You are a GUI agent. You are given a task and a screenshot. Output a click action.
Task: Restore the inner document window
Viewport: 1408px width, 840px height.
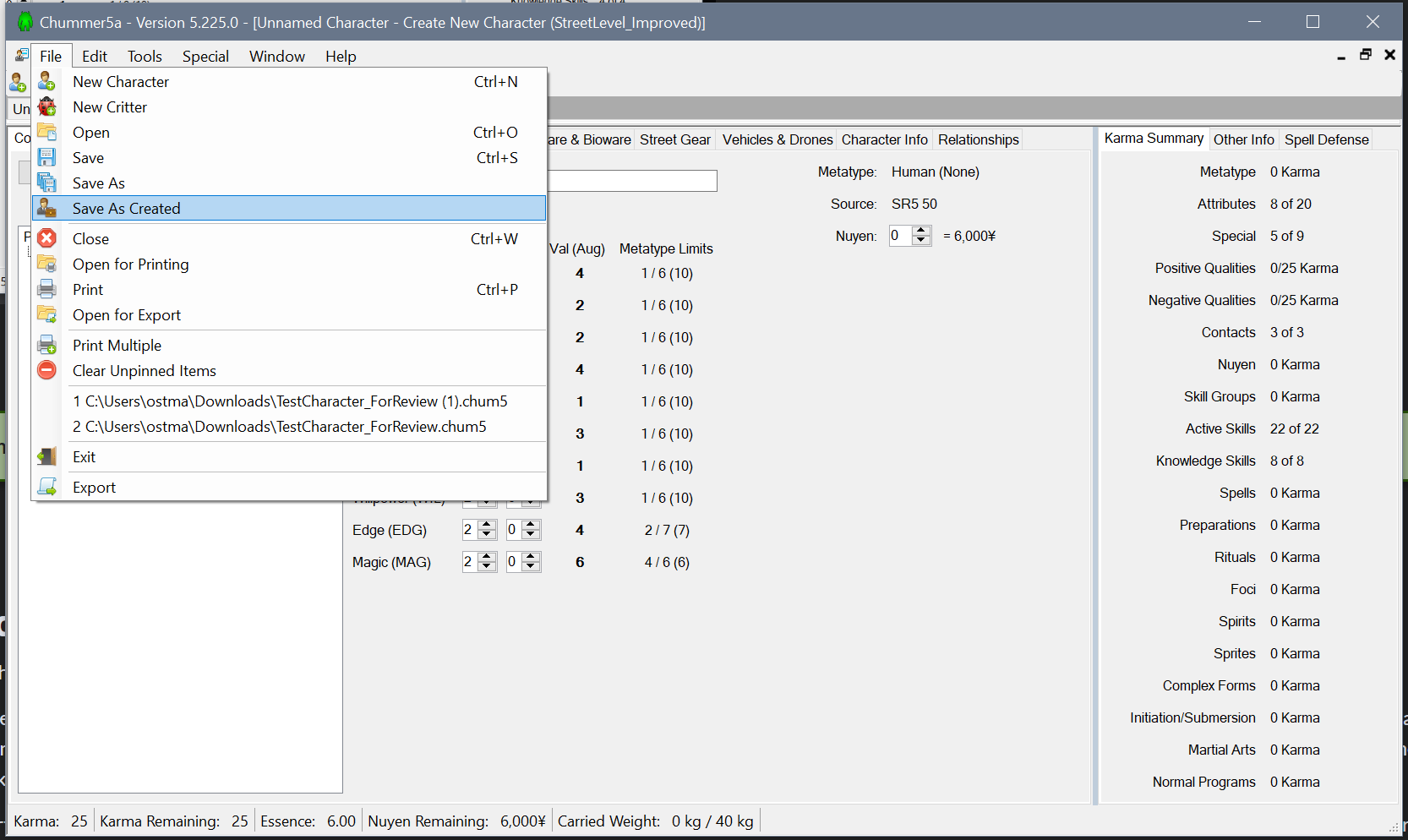click(1365, 55)
